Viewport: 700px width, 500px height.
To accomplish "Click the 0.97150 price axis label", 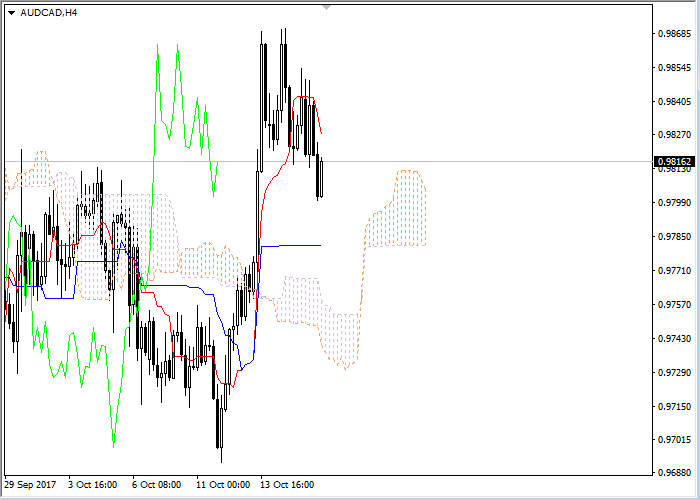I will 675,406.
